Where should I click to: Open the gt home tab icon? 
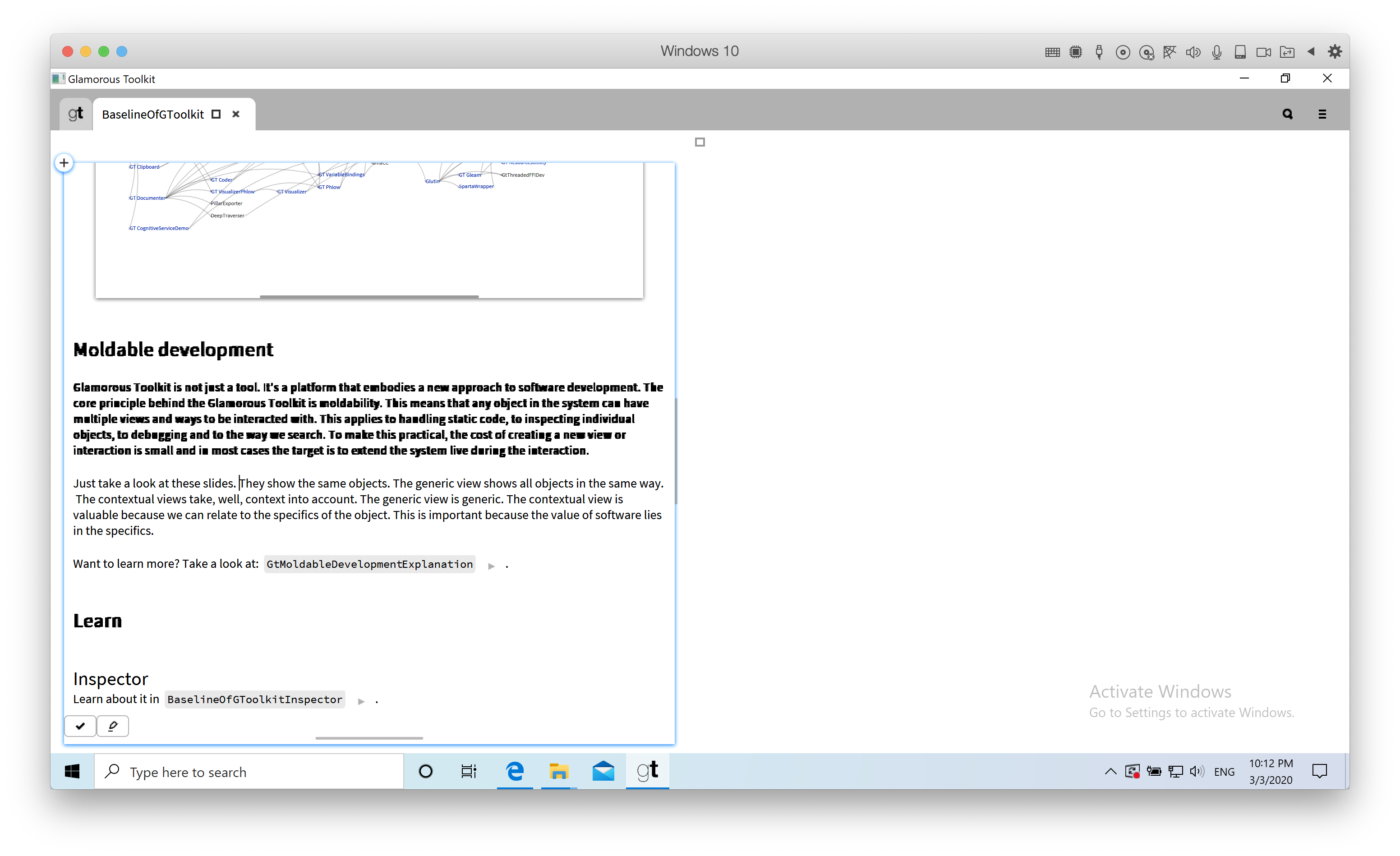pos(76,113)
